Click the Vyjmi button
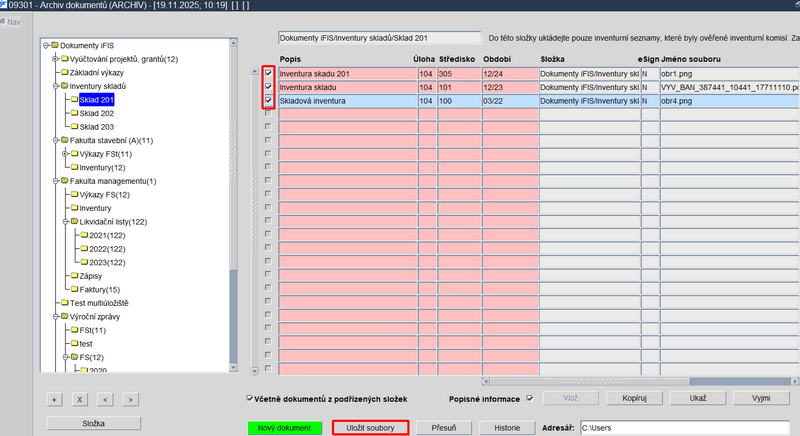 (761, 398)
